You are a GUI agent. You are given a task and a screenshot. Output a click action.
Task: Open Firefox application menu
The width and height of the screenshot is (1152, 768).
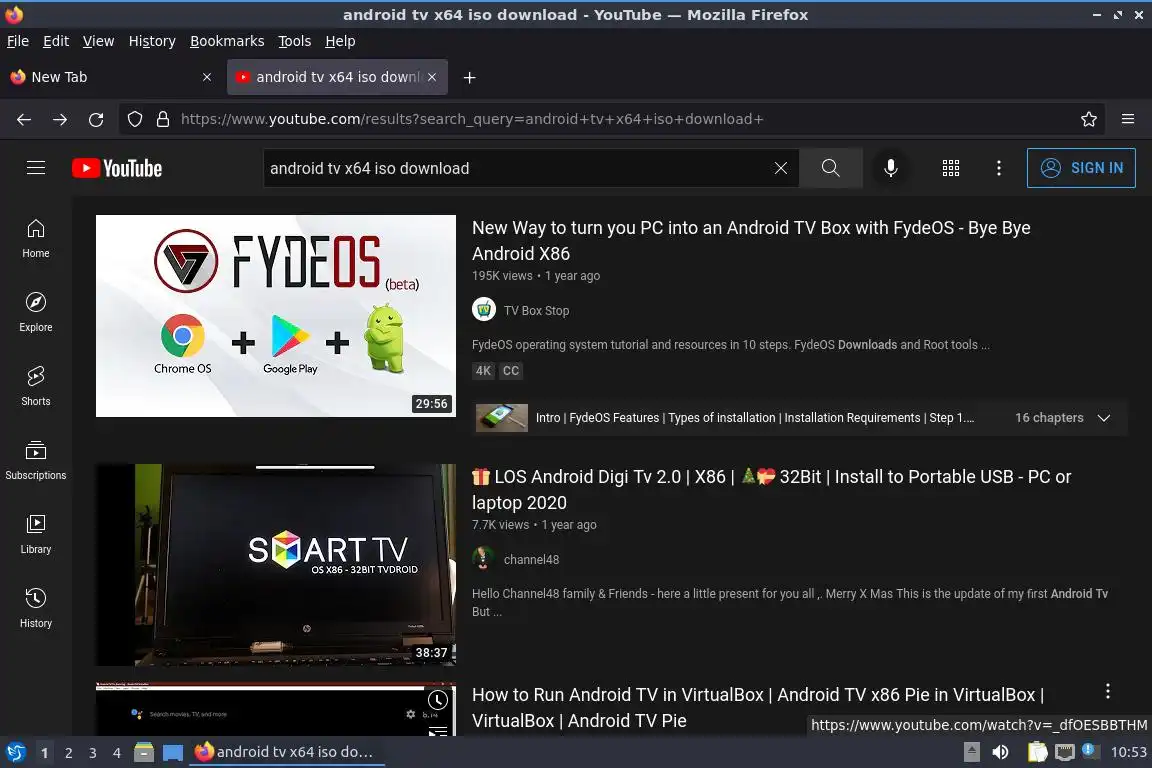point(1128,119)
